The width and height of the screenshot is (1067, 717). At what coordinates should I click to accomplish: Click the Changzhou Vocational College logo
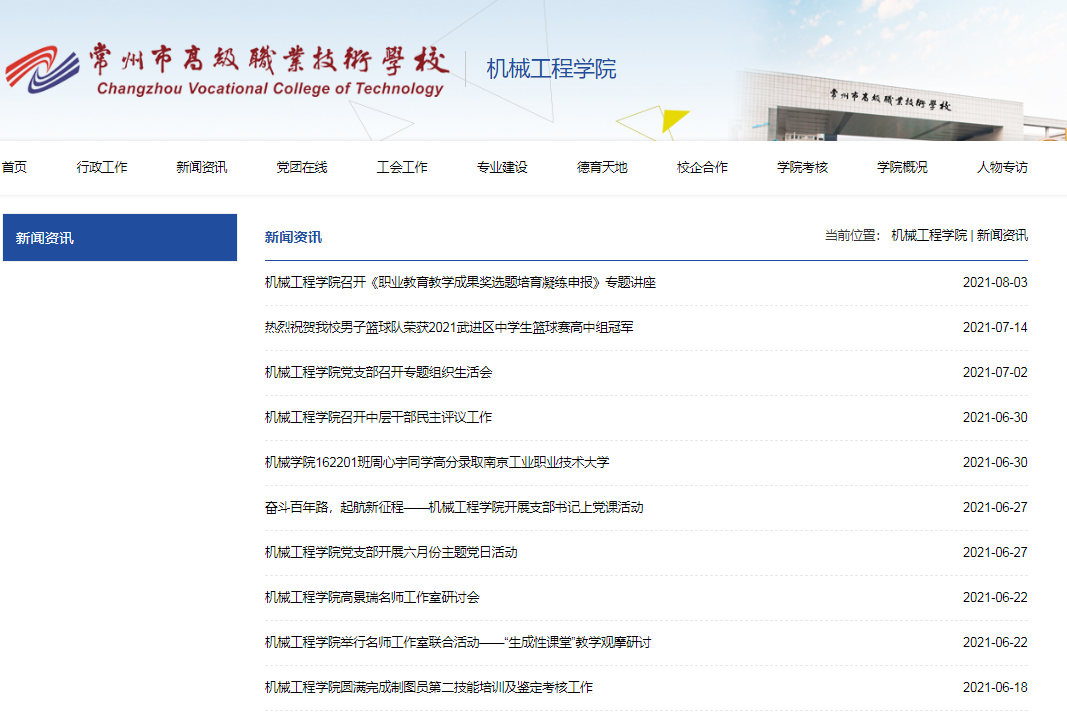click(225, 70)
